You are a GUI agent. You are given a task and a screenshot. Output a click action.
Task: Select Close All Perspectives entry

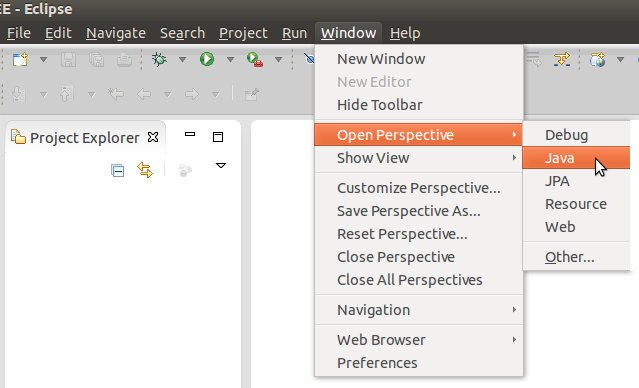tap(419, 280)
